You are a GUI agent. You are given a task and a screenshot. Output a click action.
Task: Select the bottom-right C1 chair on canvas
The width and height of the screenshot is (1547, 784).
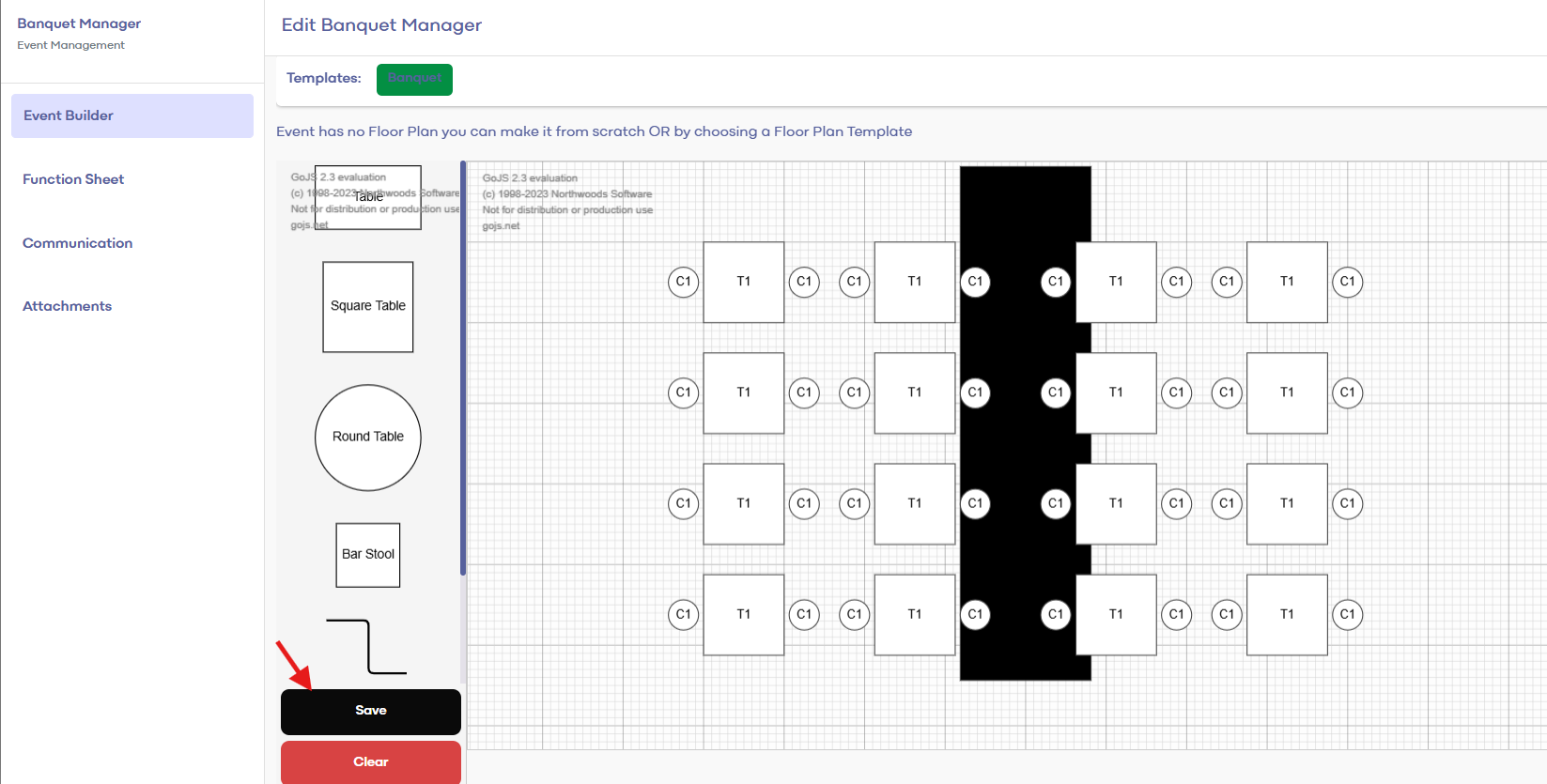pos(1347,614)
